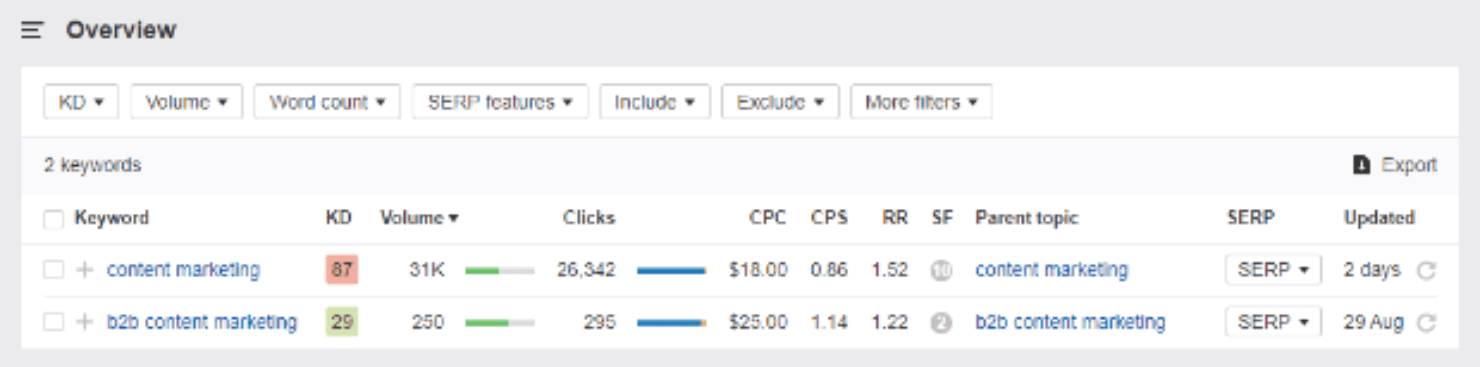The width and height of the screenshot is (1480, 367).
Task: Click the SERP features badge showing 2
Action: point(941,322)
